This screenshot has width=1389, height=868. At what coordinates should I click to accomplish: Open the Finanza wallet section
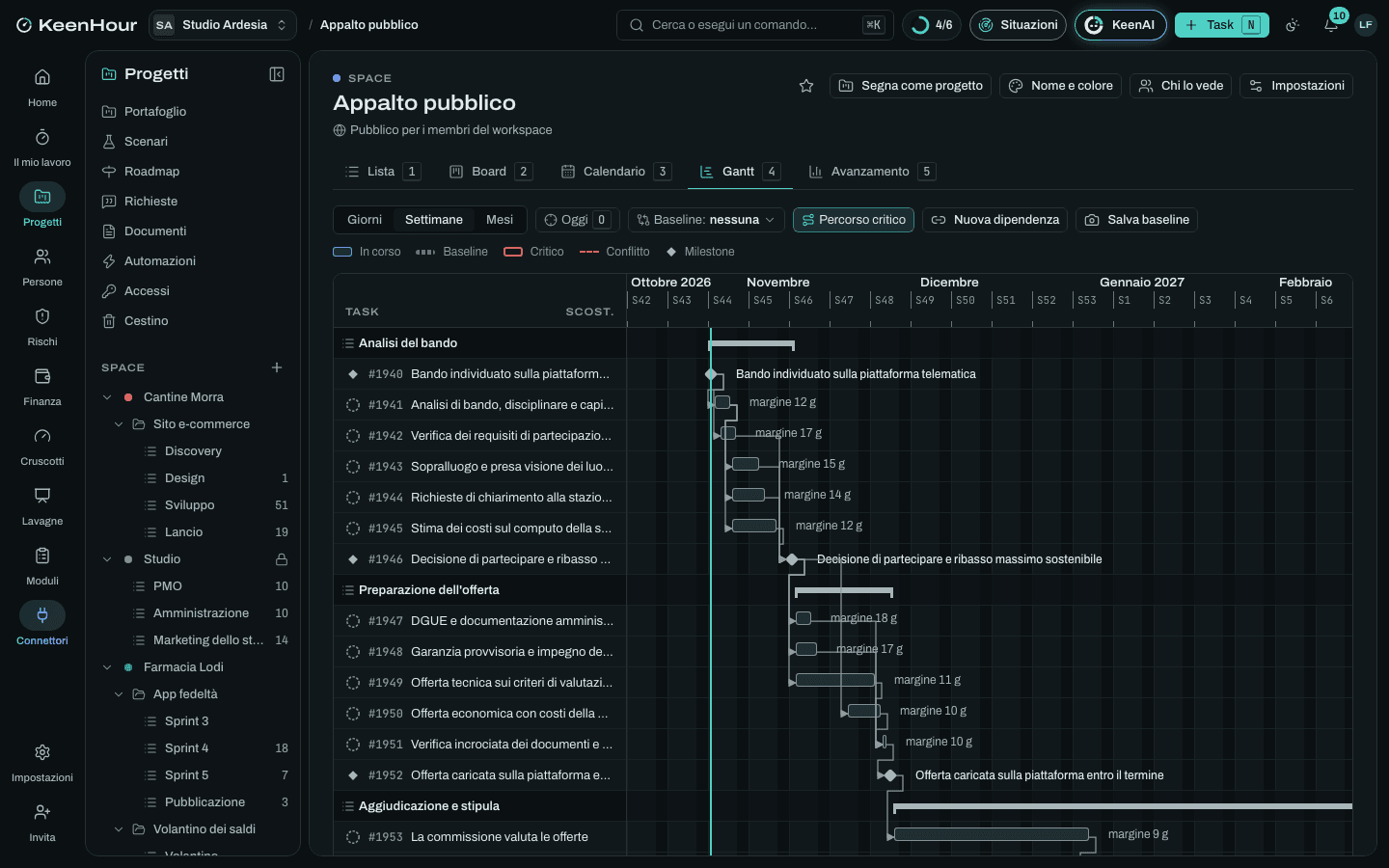(42, 386)
